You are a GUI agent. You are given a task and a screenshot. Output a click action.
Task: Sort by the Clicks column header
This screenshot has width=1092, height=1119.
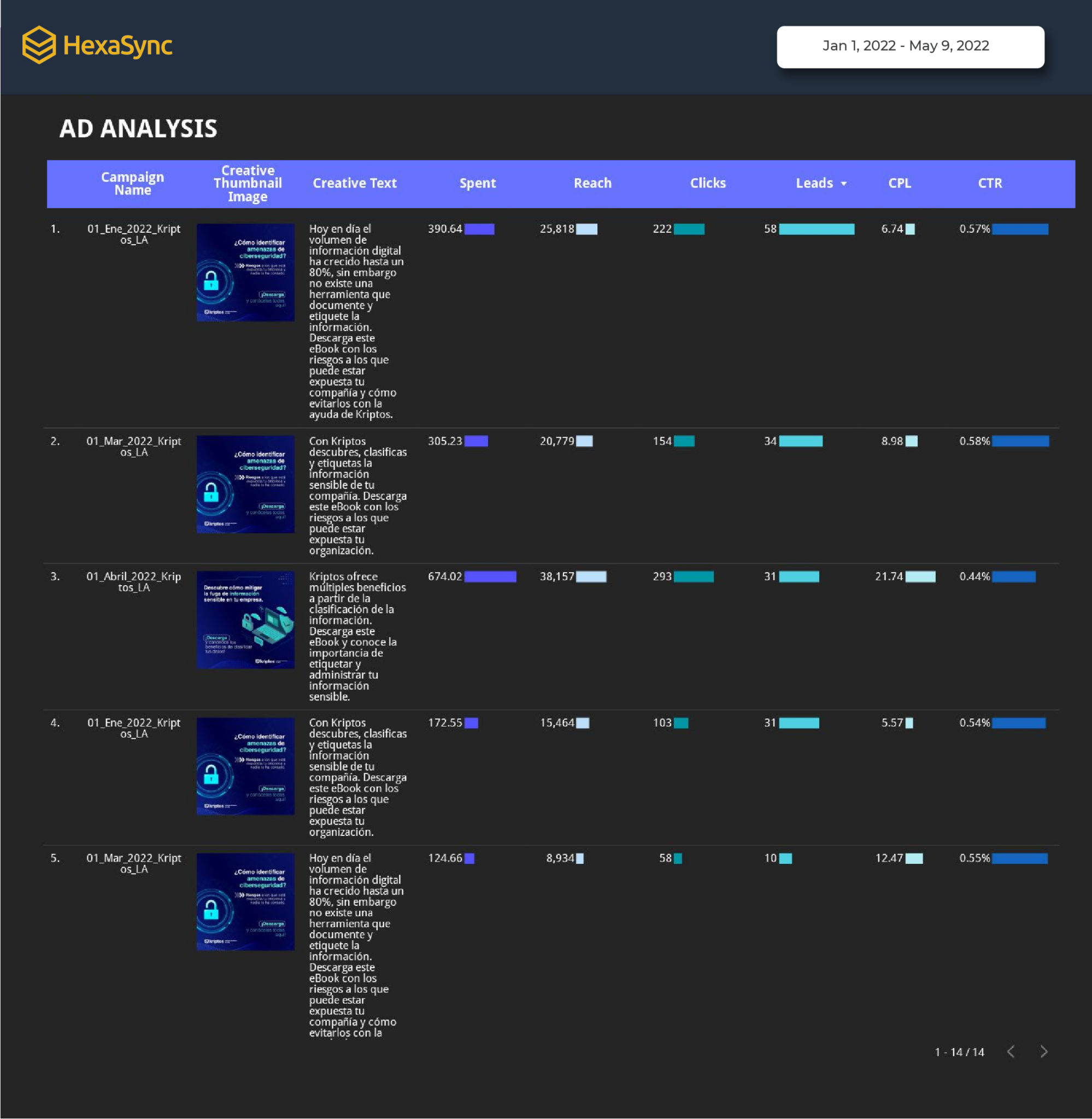(x=708, y=184)
